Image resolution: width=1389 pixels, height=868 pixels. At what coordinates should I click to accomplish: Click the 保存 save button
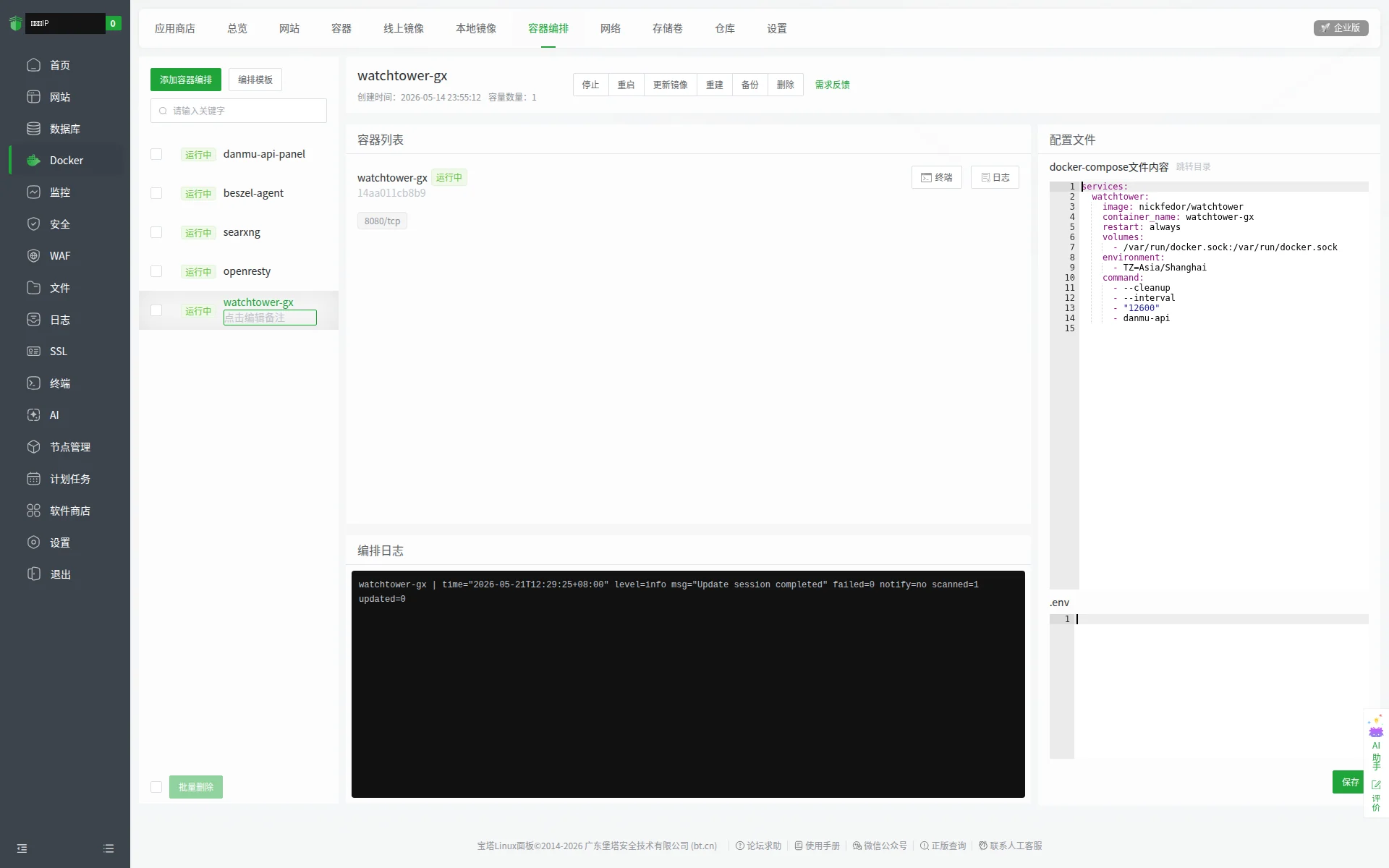tap(1350, 782)
